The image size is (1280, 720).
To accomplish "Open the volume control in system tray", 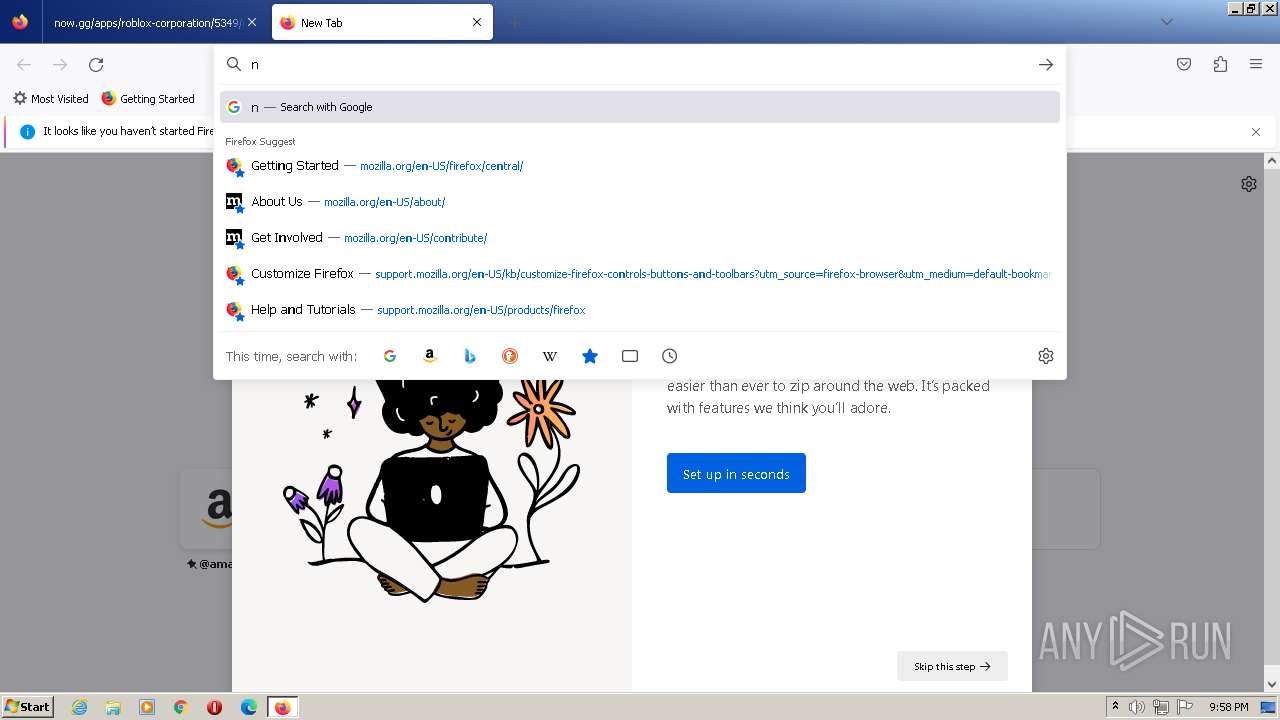I will (1137, 707).
